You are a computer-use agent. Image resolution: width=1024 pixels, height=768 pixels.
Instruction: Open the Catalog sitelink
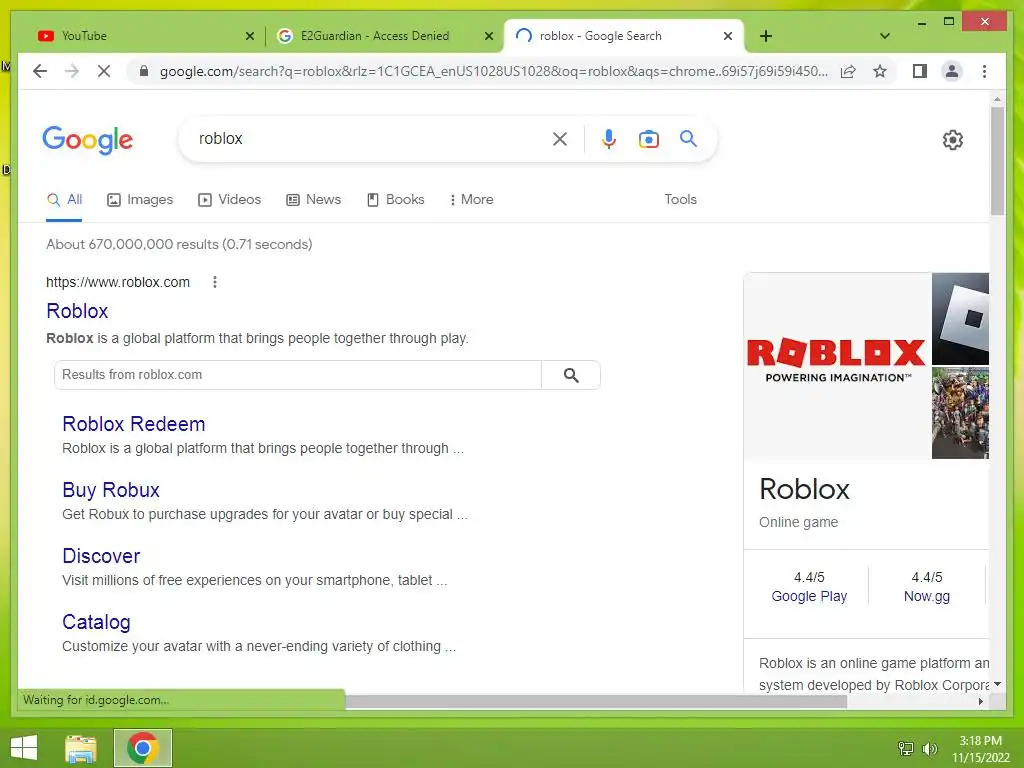point(96,622)
